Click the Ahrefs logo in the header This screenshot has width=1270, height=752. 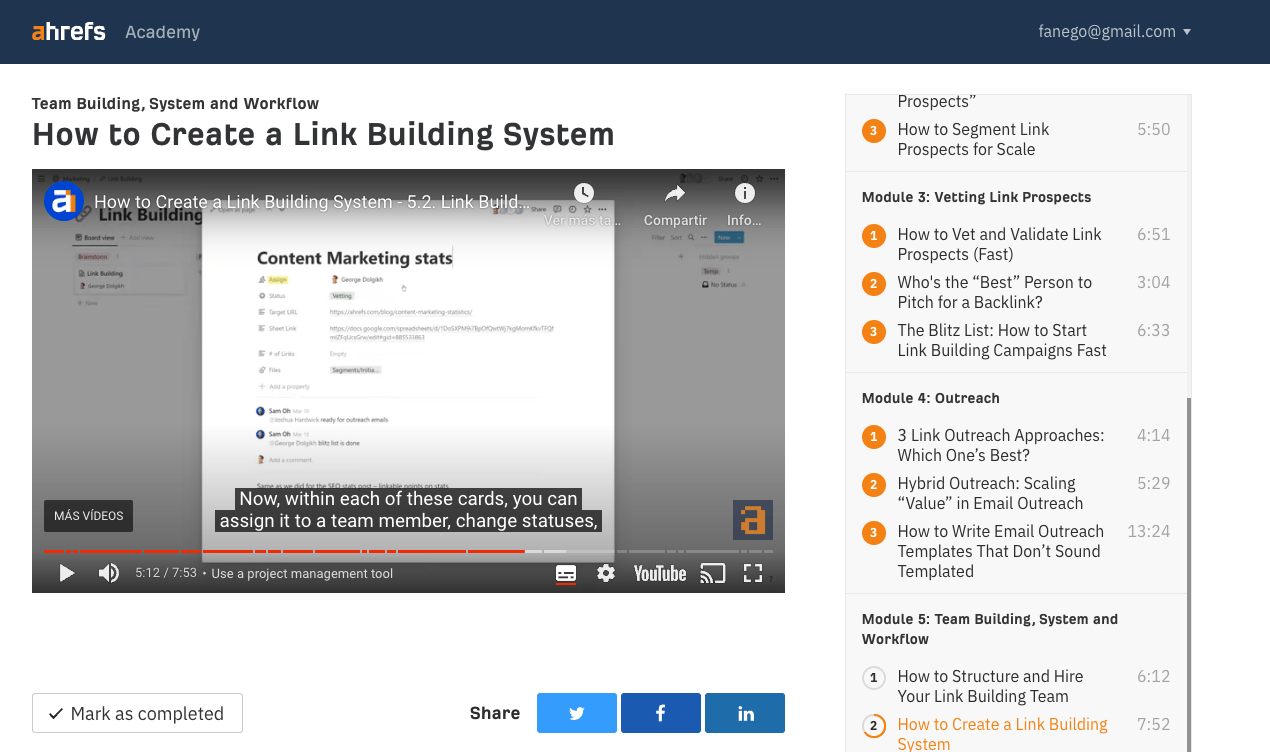coord(68,31)
